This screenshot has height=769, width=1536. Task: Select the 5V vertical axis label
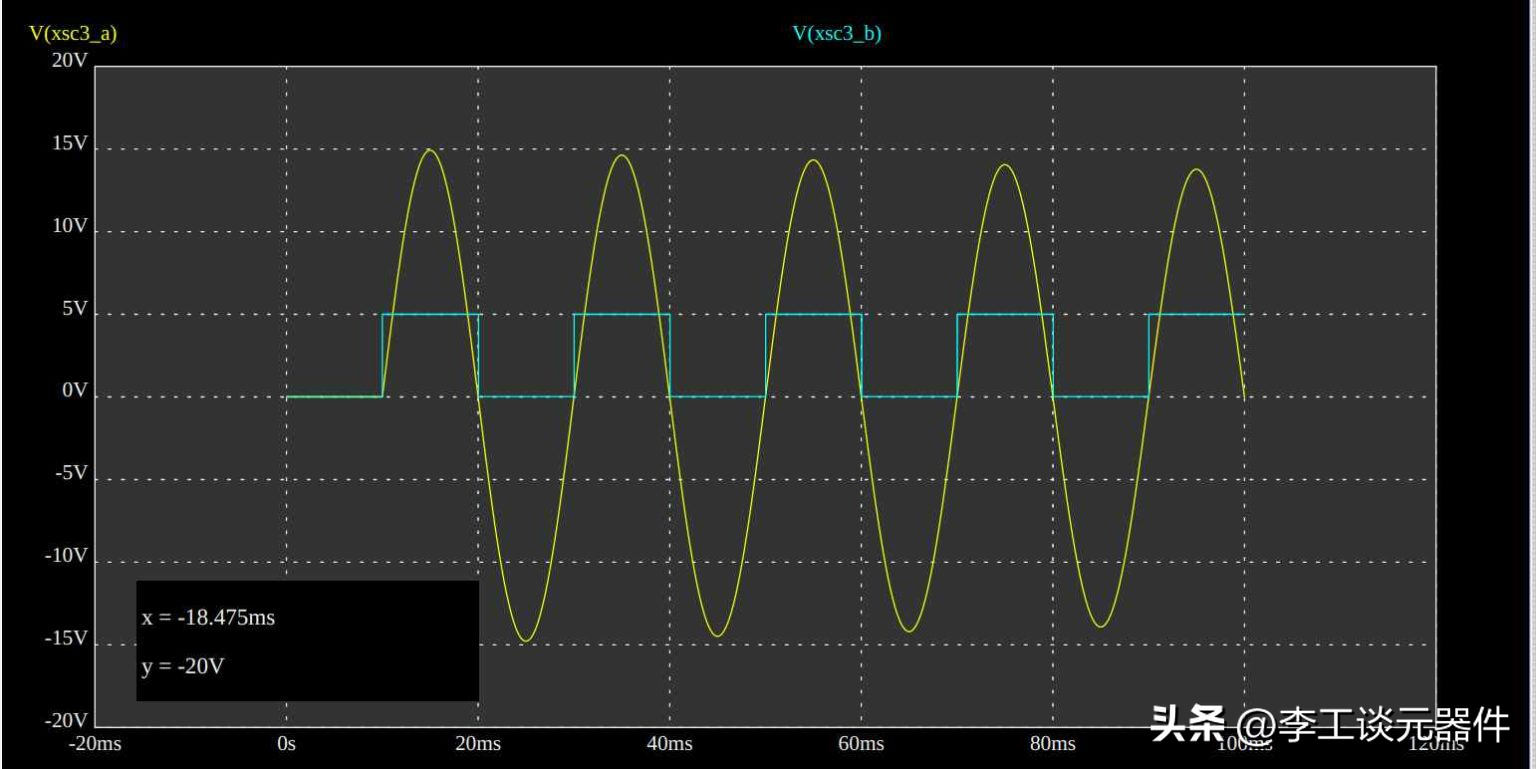pyautogui.click(x=75, y=310)
